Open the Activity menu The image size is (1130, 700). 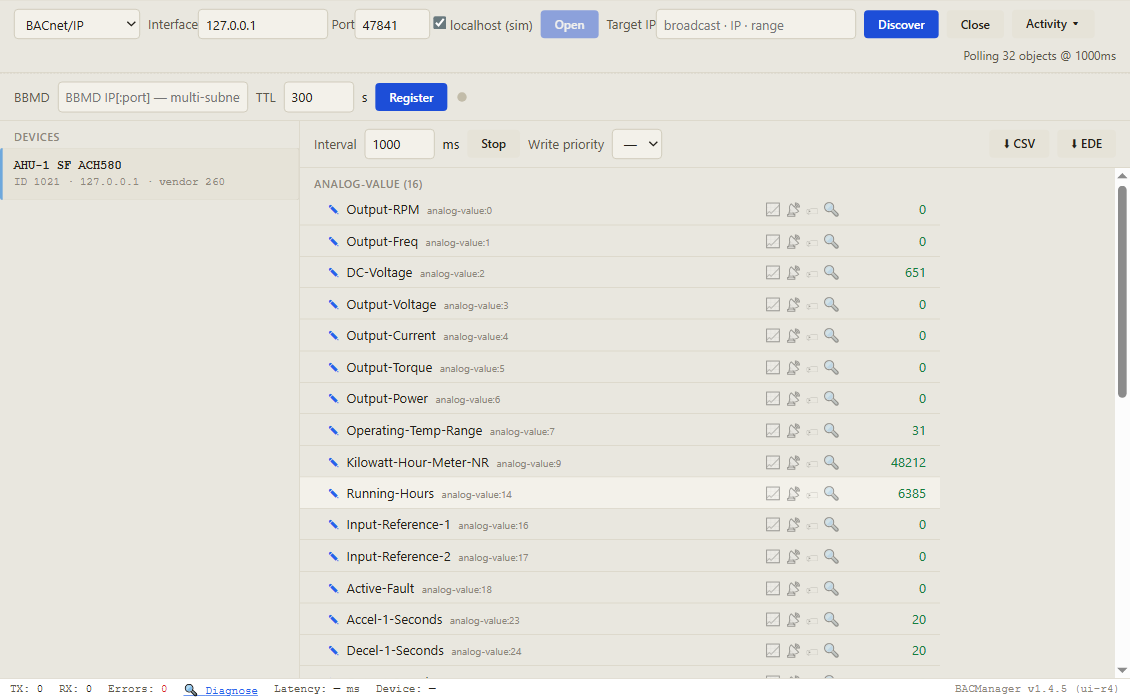[1052, 24]
